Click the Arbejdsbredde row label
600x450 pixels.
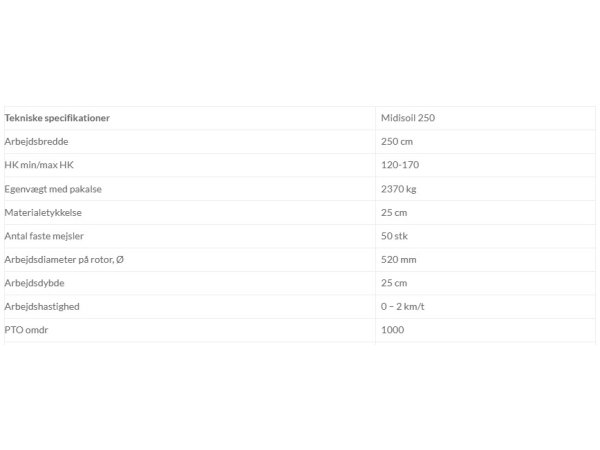coord(36,142)
